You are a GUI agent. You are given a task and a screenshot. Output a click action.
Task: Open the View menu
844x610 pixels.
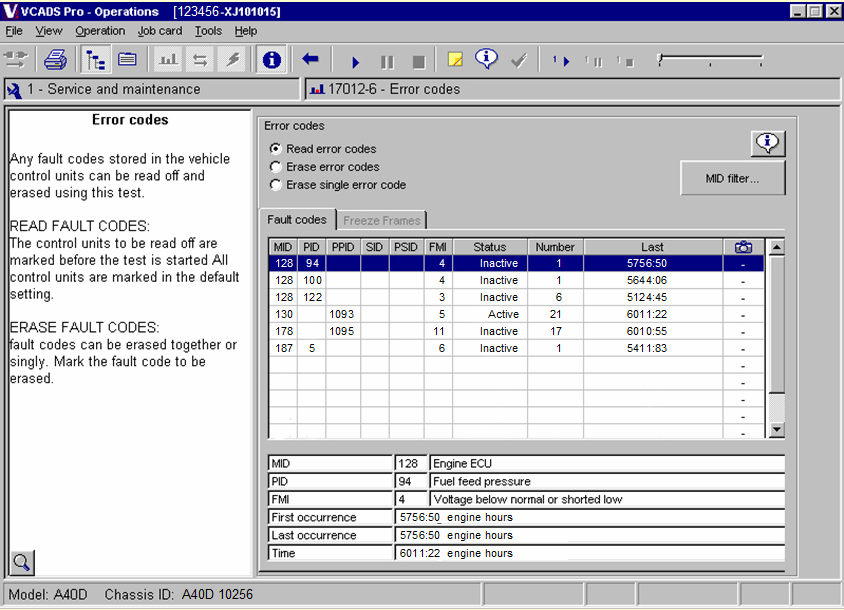coord(49,31)
